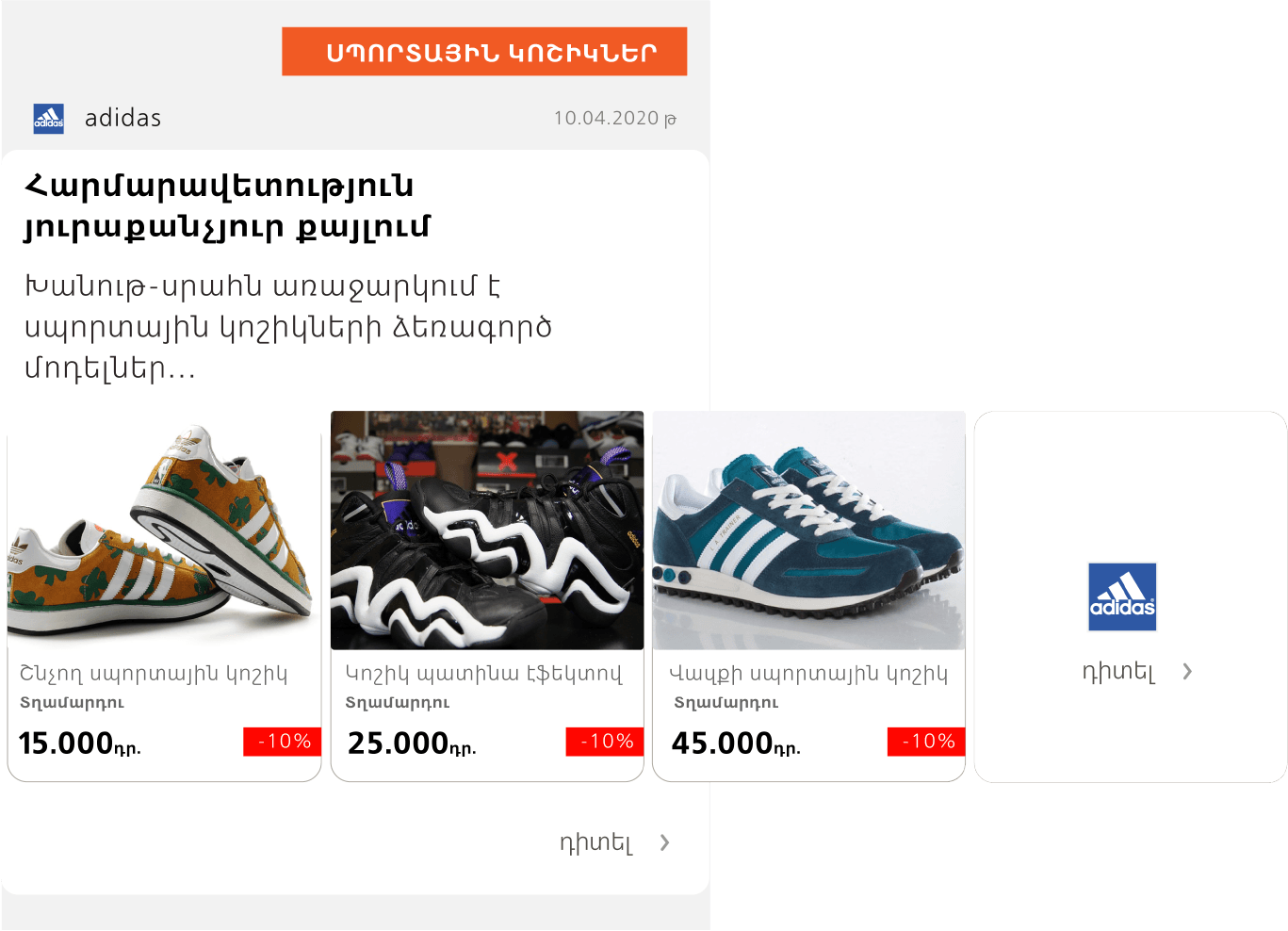This screenshot has width=1288, height=931.
Task: Open the large adidas logo in last card
Action: [x=1122, y=596]
